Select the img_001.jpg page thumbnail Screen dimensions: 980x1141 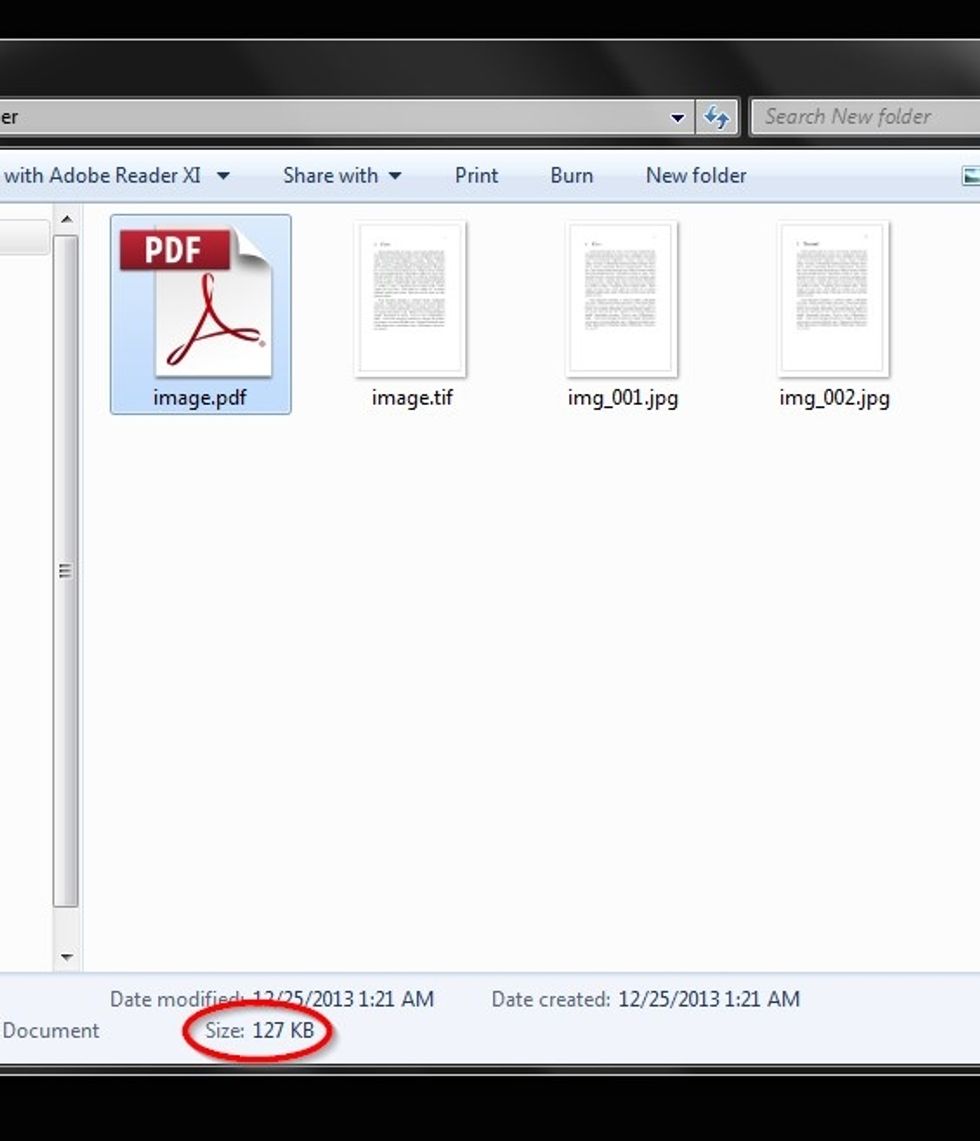[622, 298]
